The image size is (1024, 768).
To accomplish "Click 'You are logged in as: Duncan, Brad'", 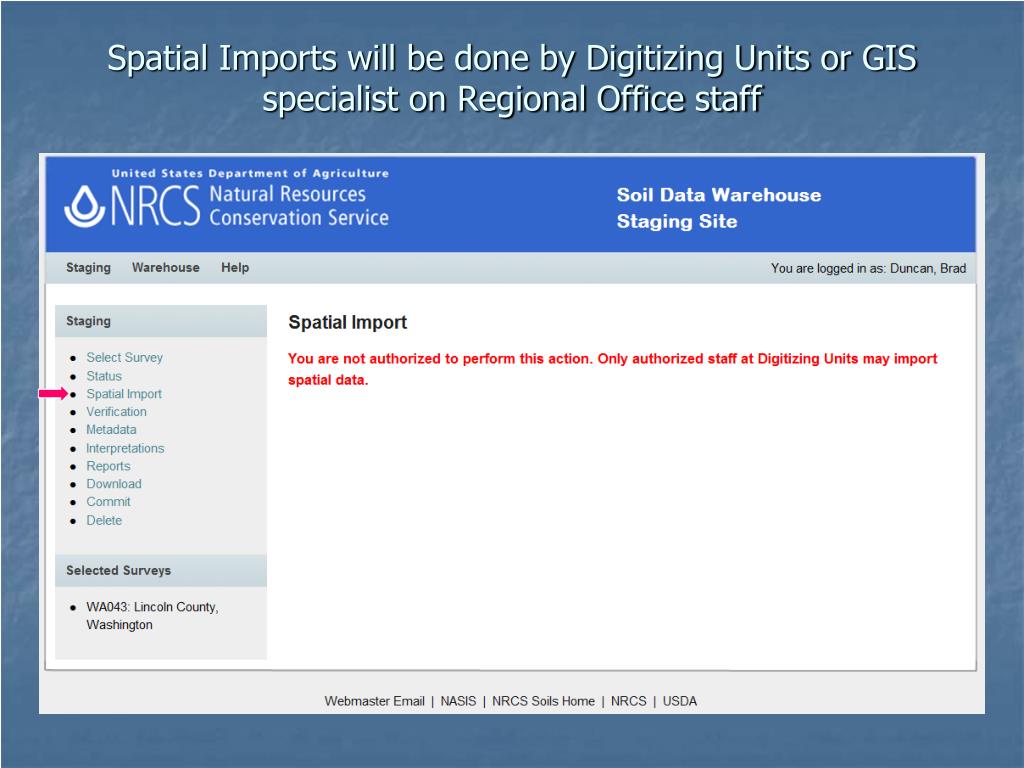I will click(x=868, y=268).
